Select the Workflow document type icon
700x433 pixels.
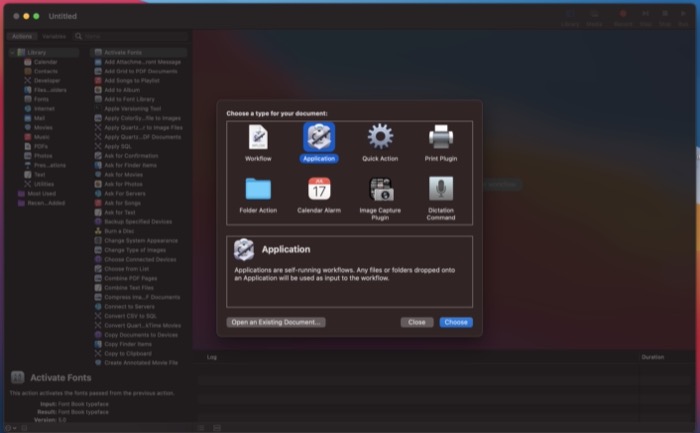click(x=258, y=137)
